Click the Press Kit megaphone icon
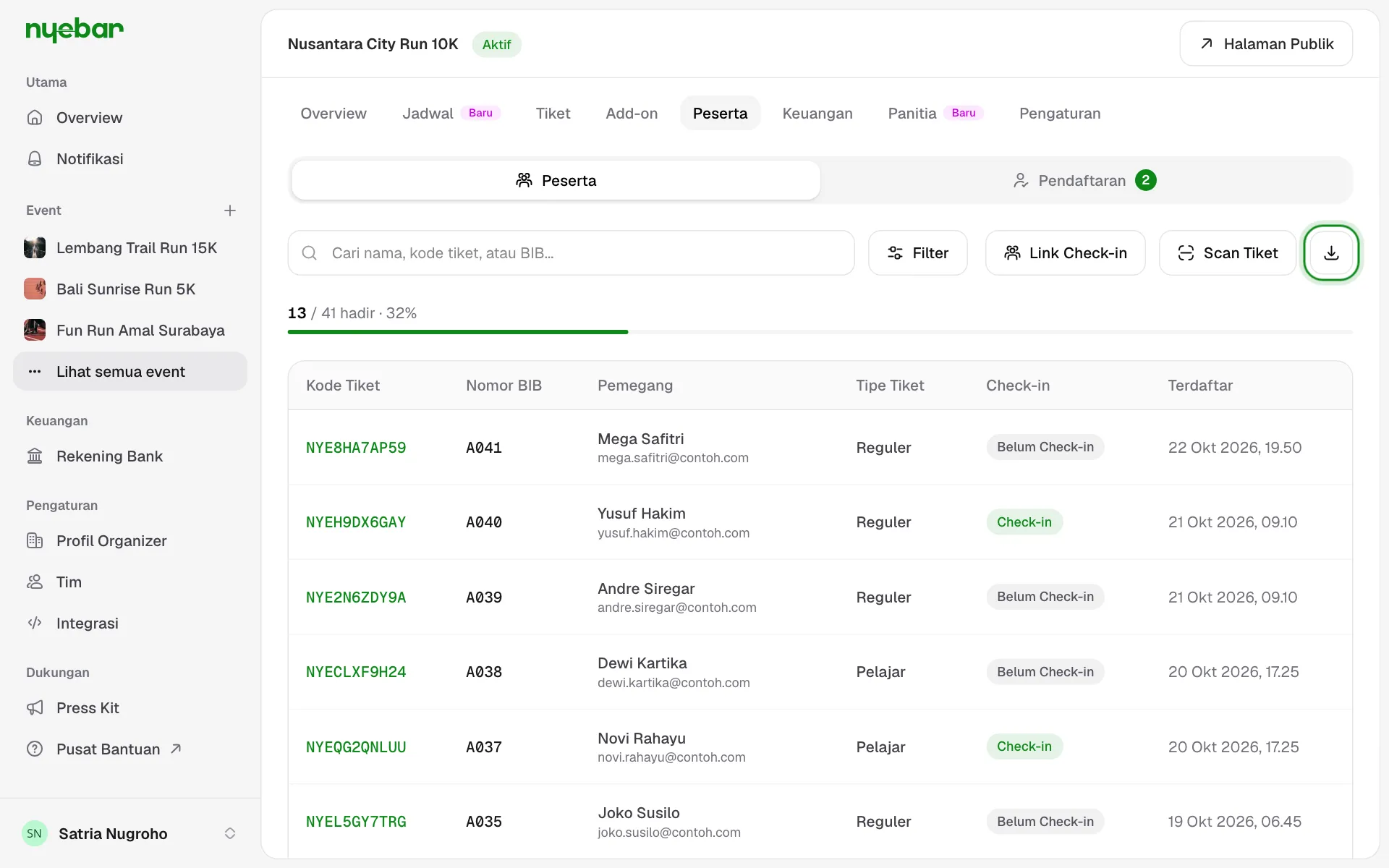This screenshot has width=1389, height=868. point(35,708)
